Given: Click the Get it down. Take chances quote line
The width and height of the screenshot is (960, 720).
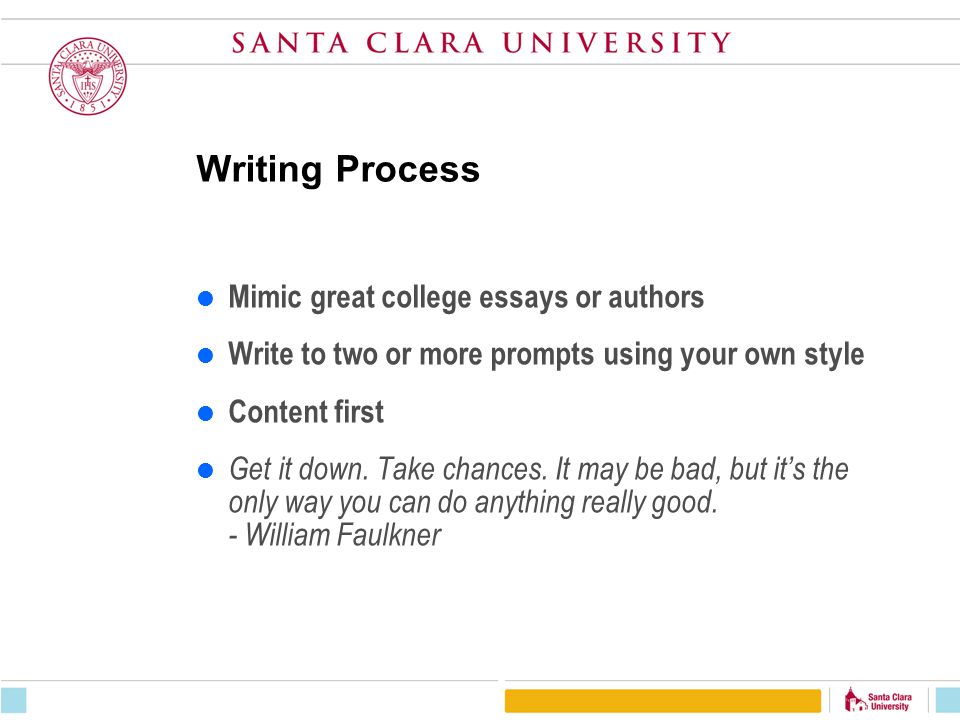Looking at the screenshot, I should click(x=539, y=470).
